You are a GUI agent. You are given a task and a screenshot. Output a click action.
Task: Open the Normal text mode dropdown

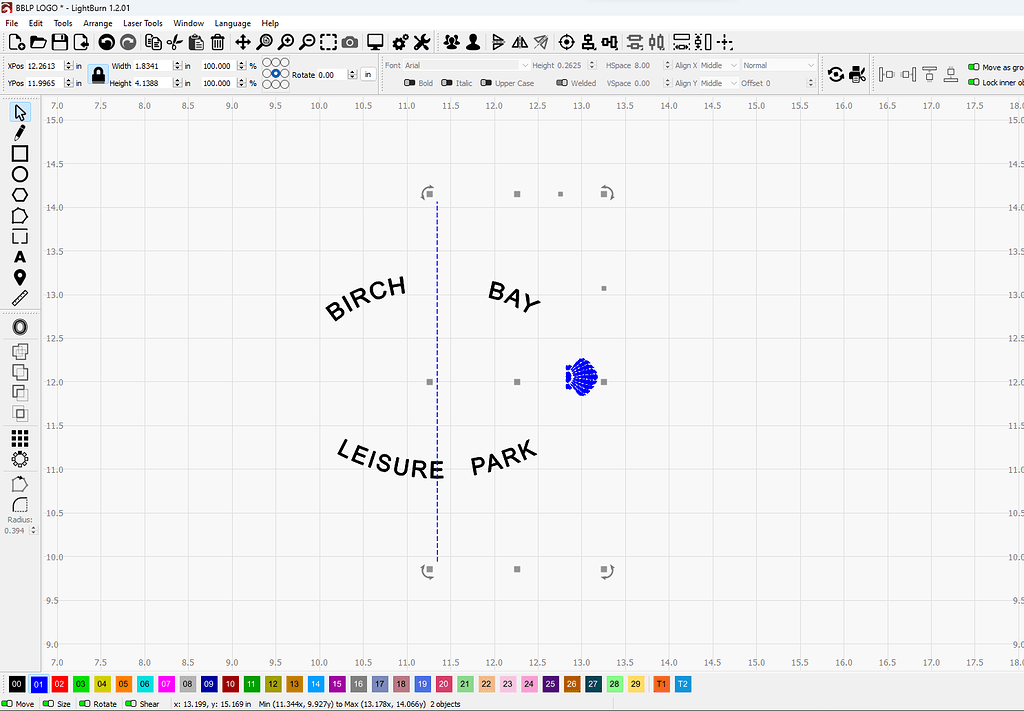pyautogui.click(x=779, y=64)
